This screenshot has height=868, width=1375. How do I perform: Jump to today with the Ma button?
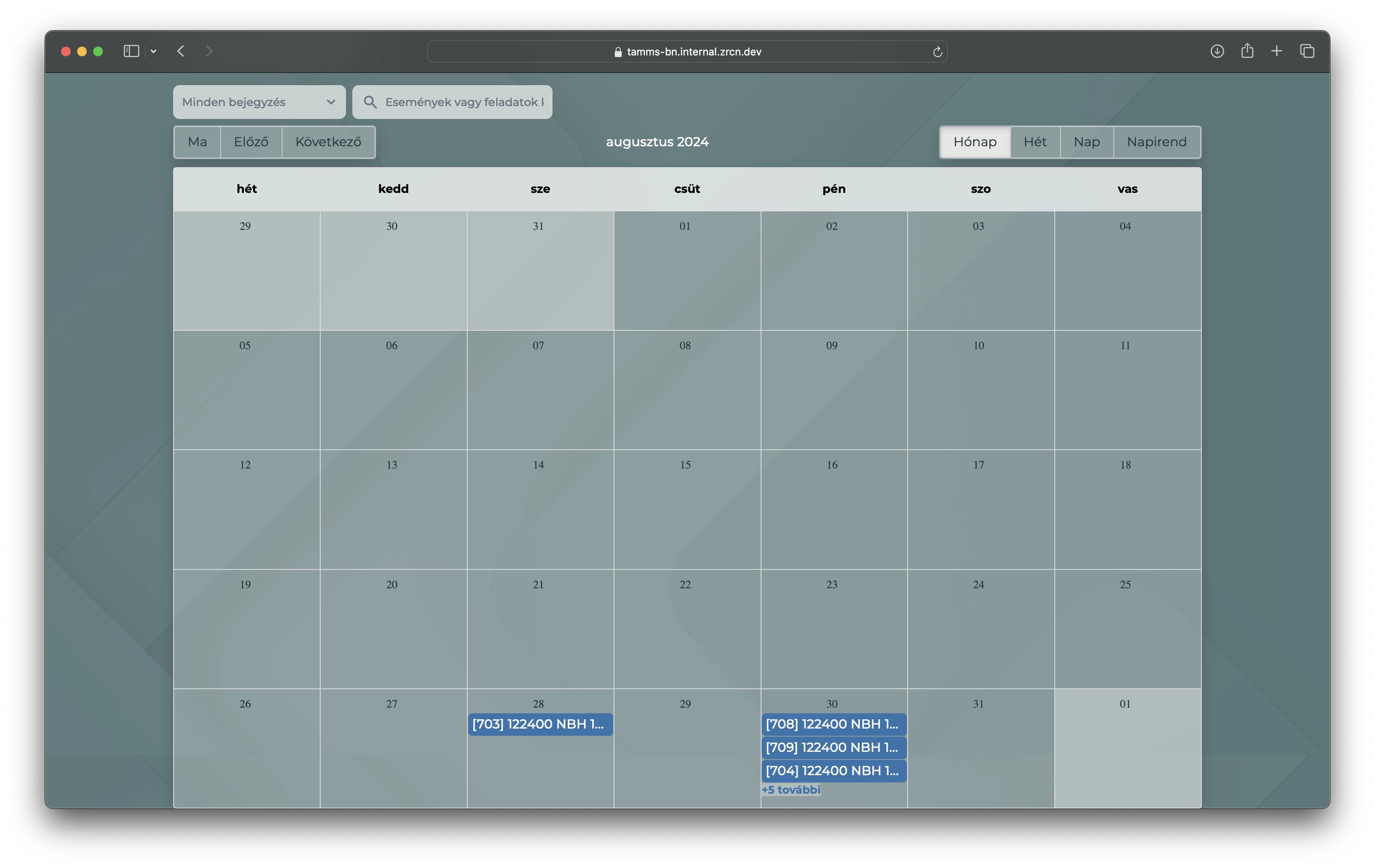pos(198,141)
